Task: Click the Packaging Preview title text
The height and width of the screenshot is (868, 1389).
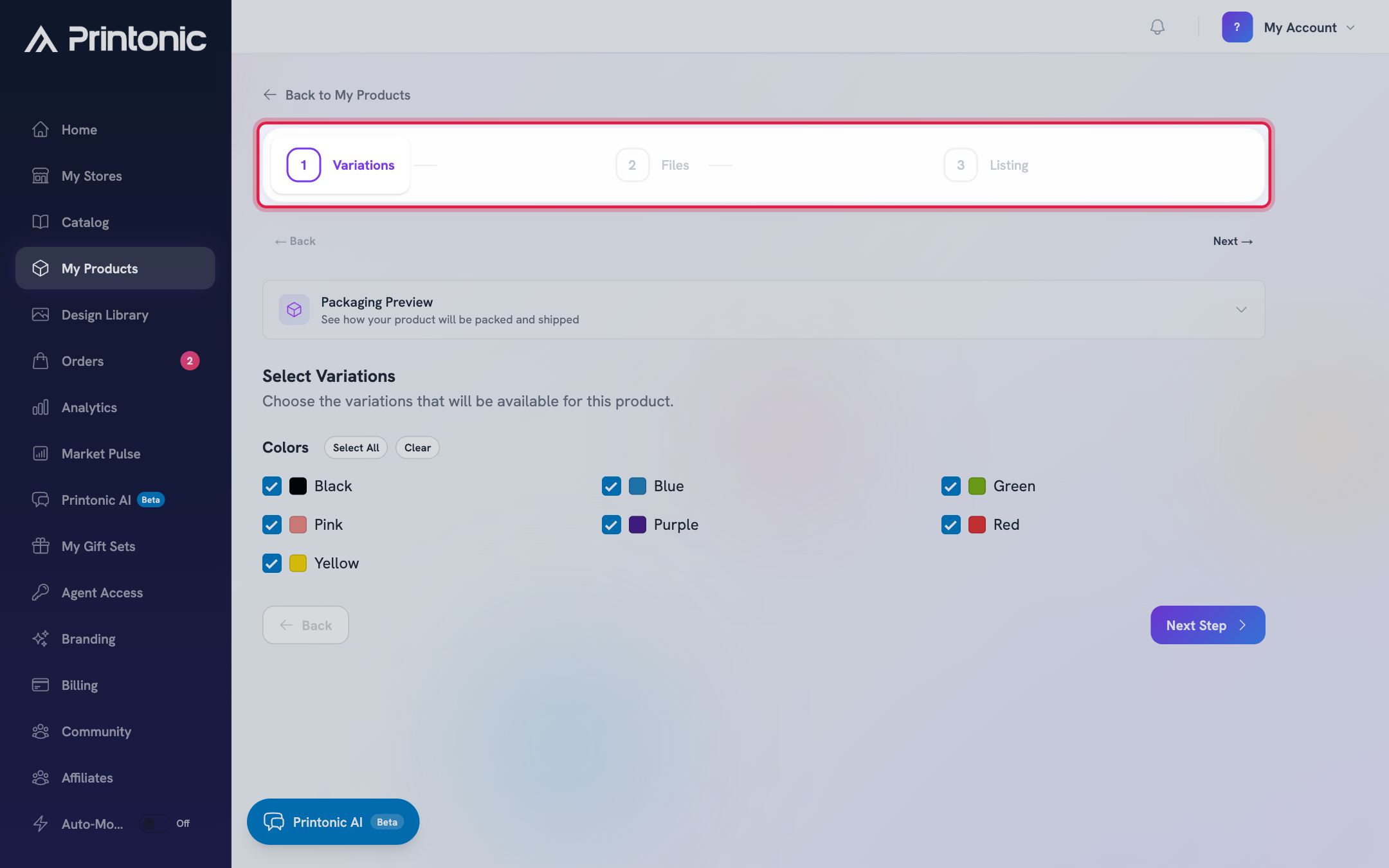Action: point(377,302)
